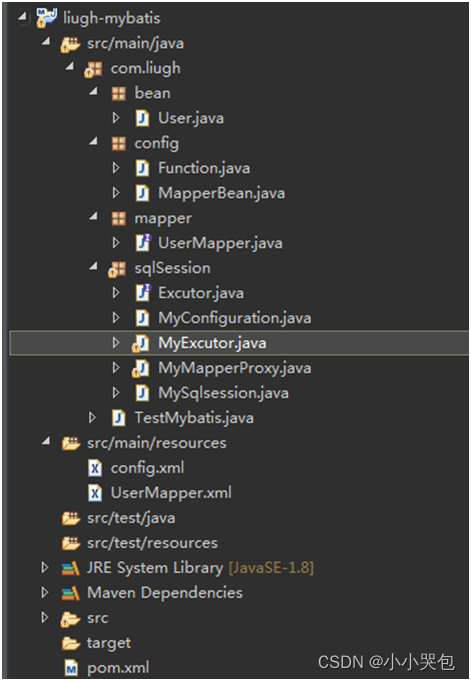Click the target folder icon
This screenshot has width=471, height=681.
coord(71,643)
